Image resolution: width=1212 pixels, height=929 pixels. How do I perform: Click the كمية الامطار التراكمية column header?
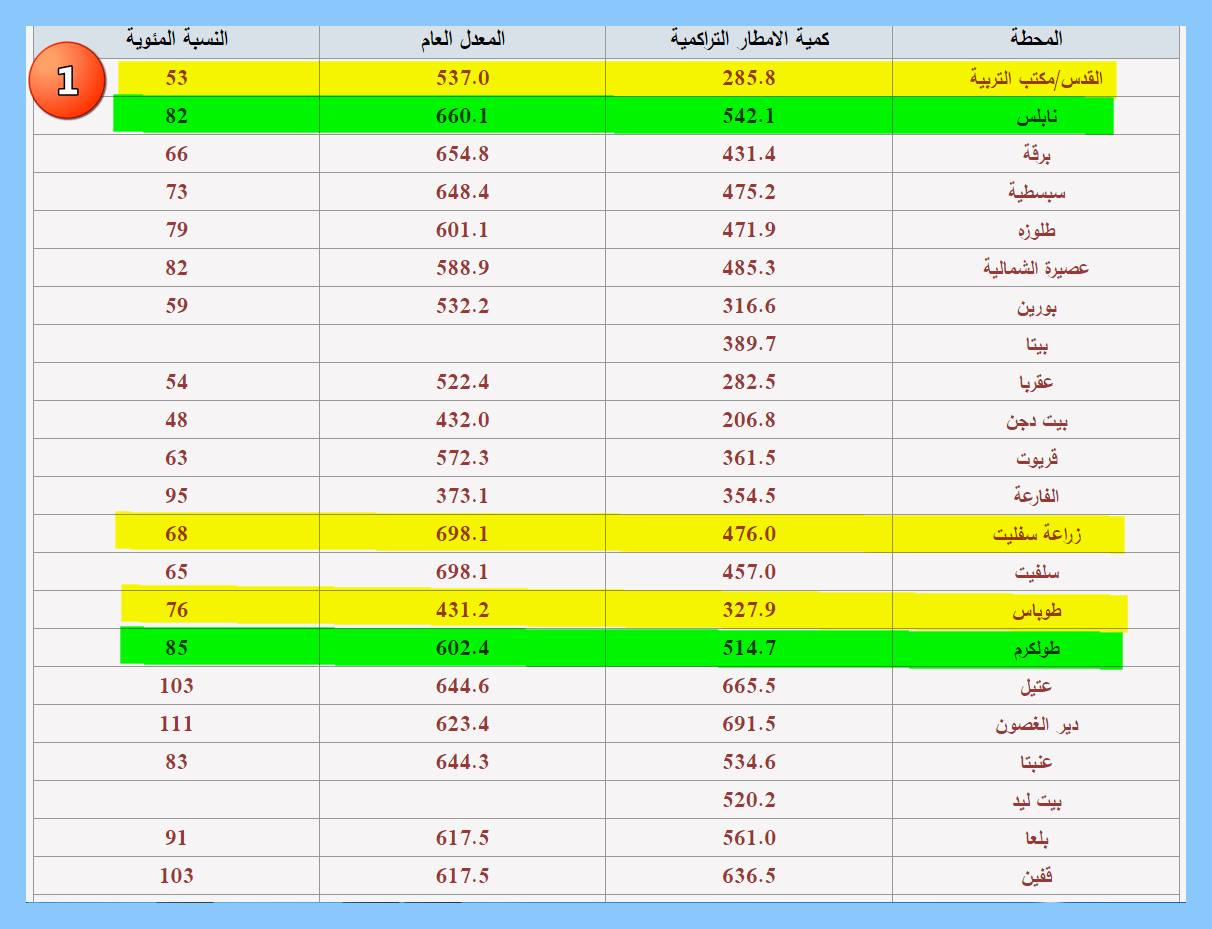tap(749, 39)
